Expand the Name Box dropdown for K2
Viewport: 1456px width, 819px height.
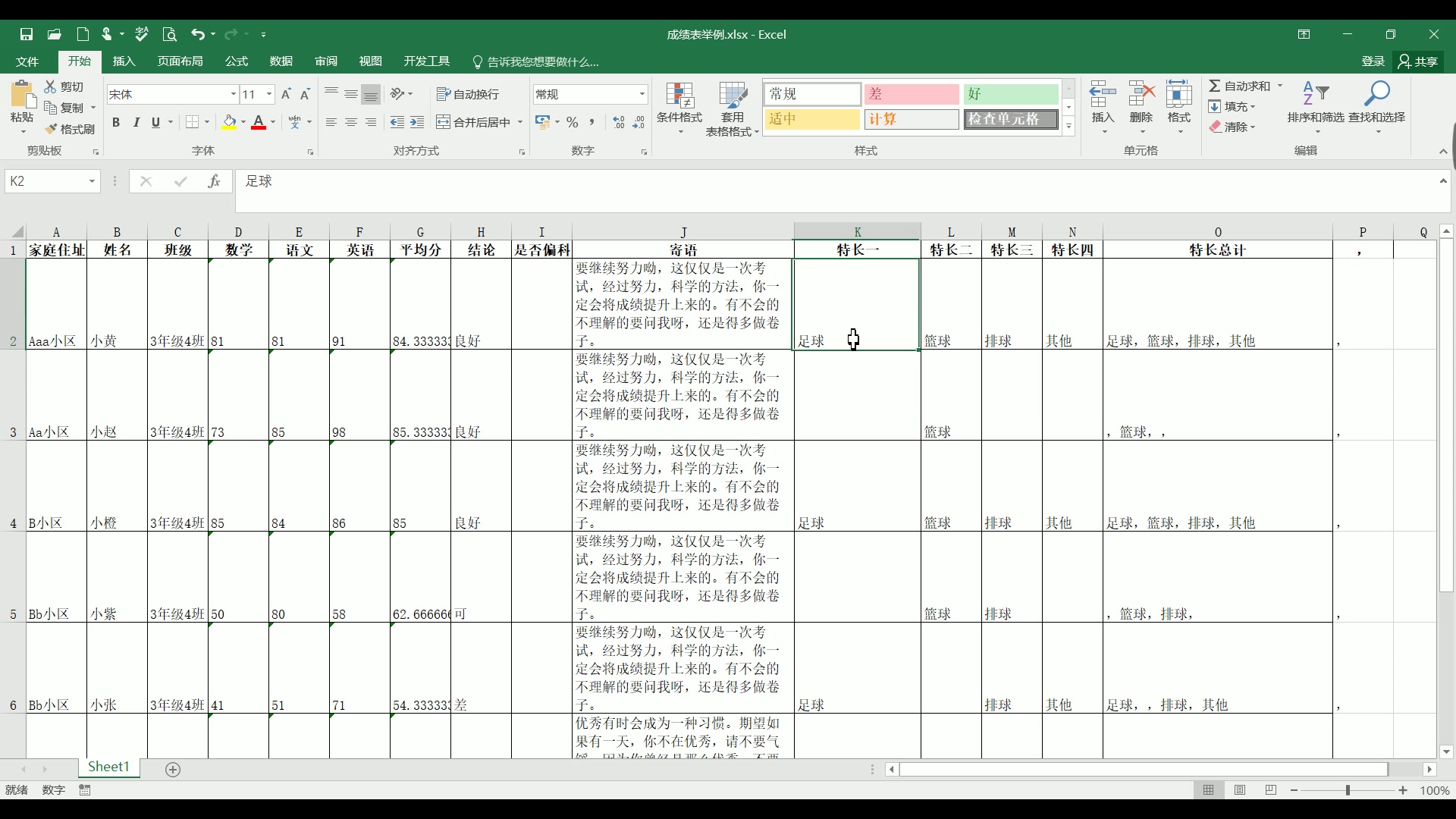(x=92, y=181)
